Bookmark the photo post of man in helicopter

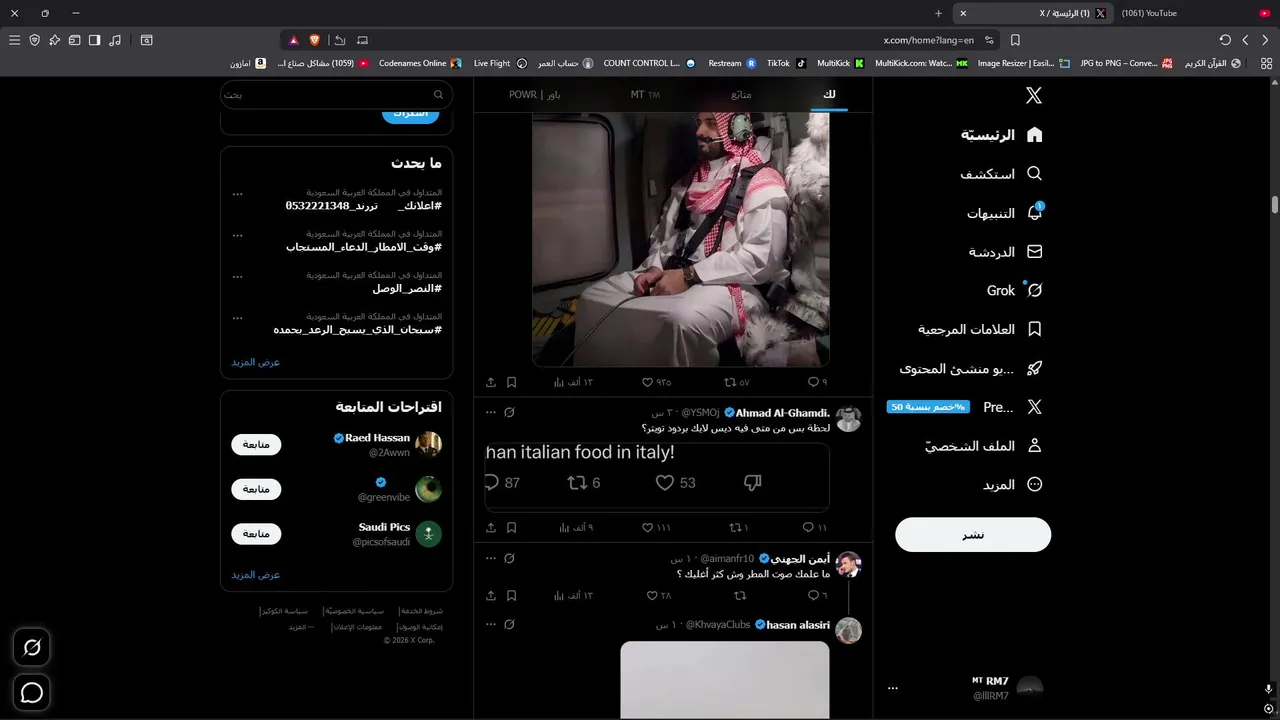coord(511,382)
